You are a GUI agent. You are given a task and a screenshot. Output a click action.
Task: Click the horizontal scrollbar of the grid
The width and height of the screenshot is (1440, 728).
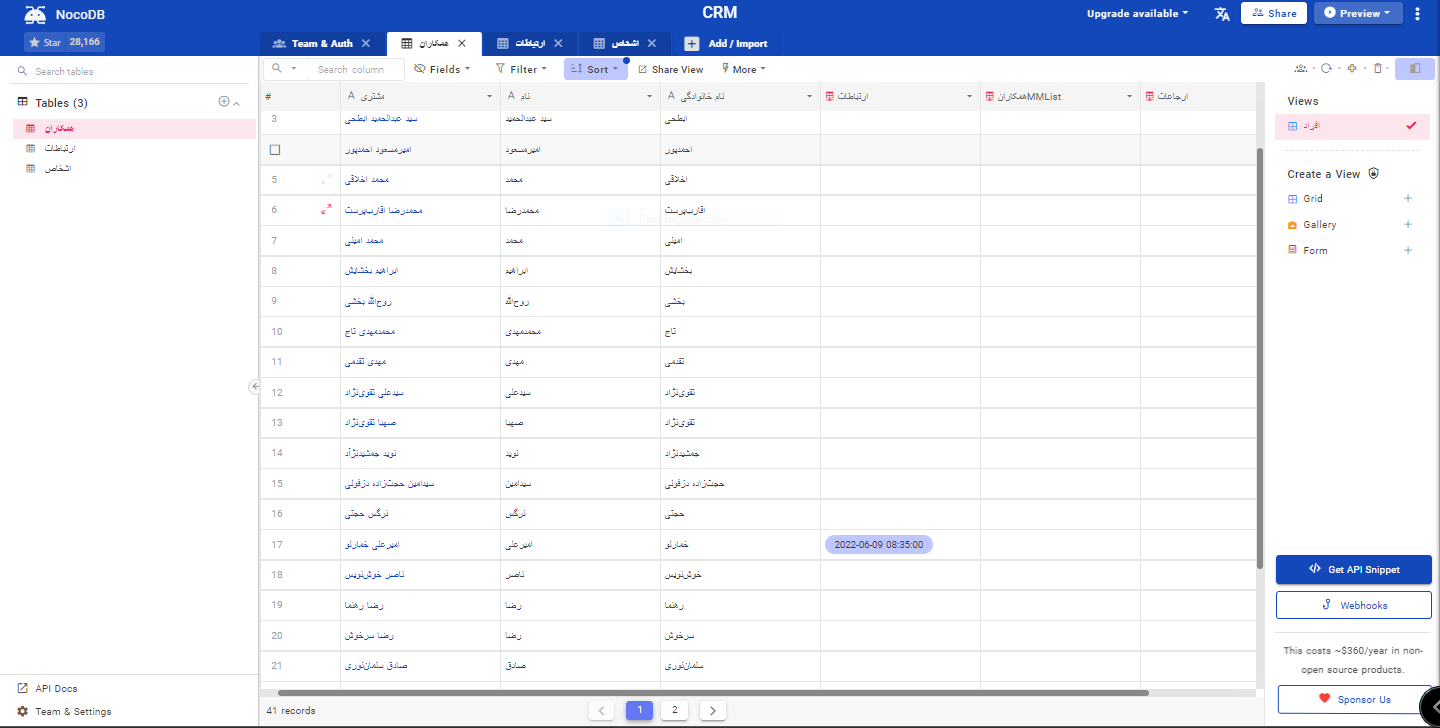pos(713,692)
